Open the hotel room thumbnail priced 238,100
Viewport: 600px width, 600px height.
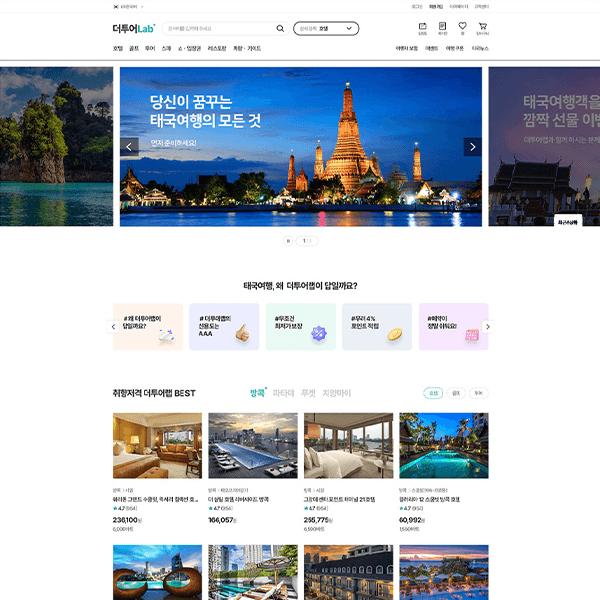coord(157,445)
